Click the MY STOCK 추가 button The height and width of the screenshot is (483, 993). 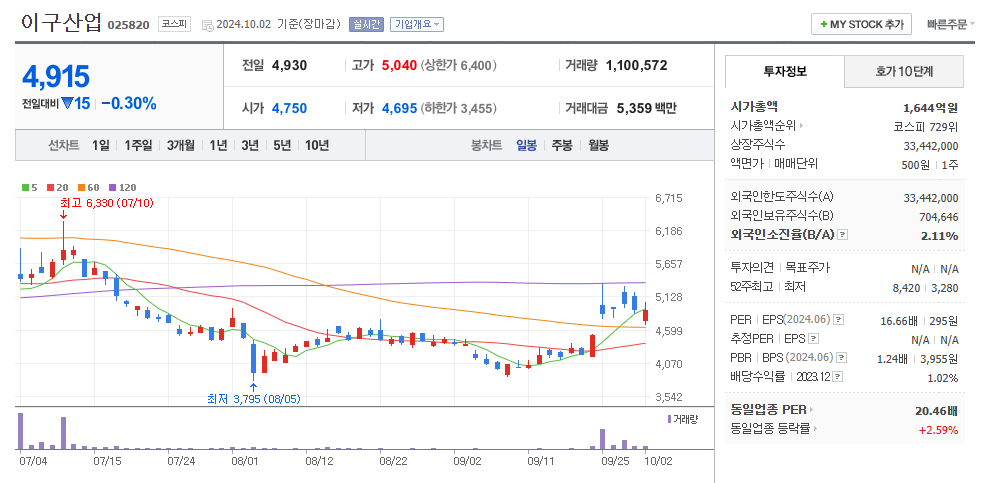click(x=861, y=24)
